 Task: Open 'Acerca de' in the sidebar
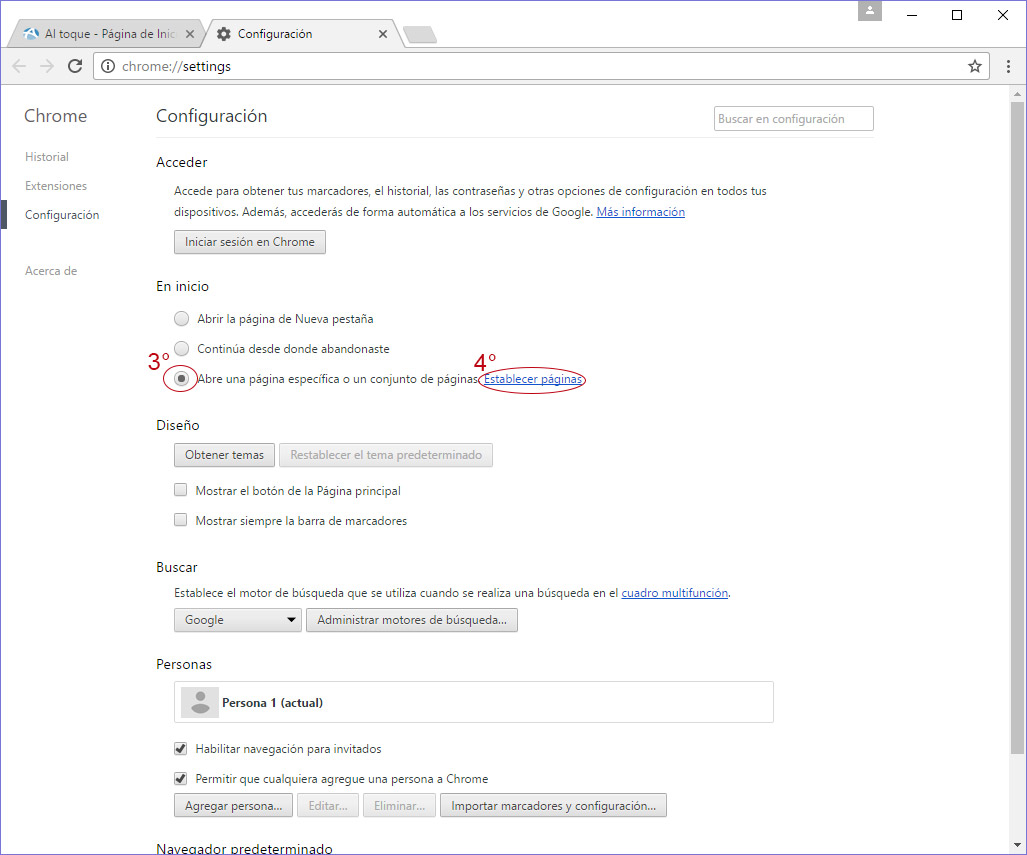click(51, 271)
